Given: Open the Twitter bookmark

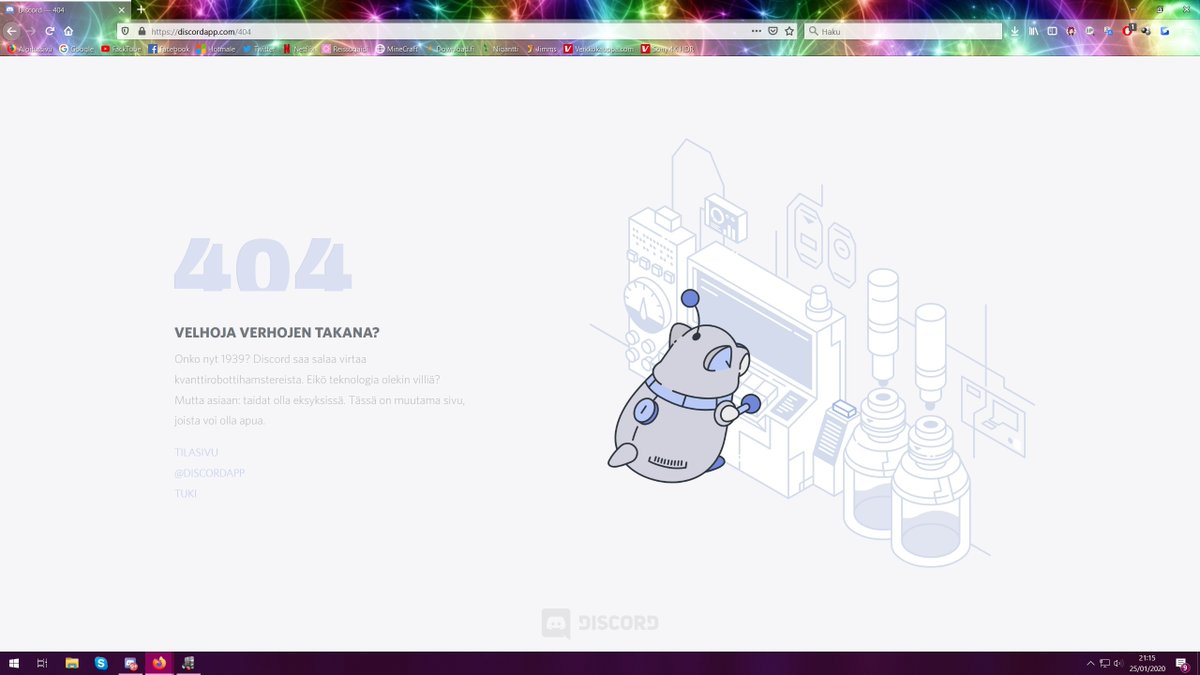Looking at the screenshot, I should 259,48.
